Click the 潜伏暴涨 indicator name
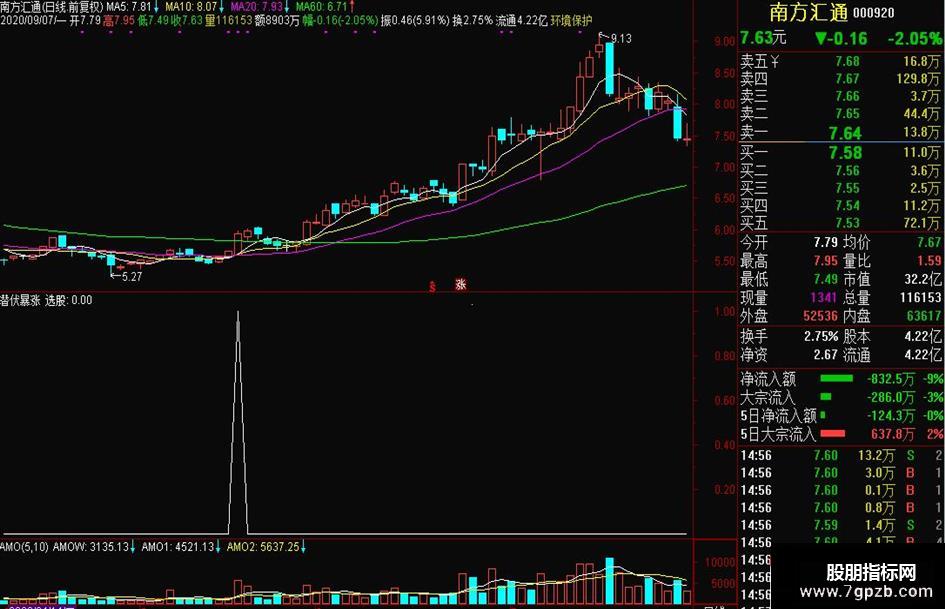This screenshot has height=609, width=945. tap(20, 300)
